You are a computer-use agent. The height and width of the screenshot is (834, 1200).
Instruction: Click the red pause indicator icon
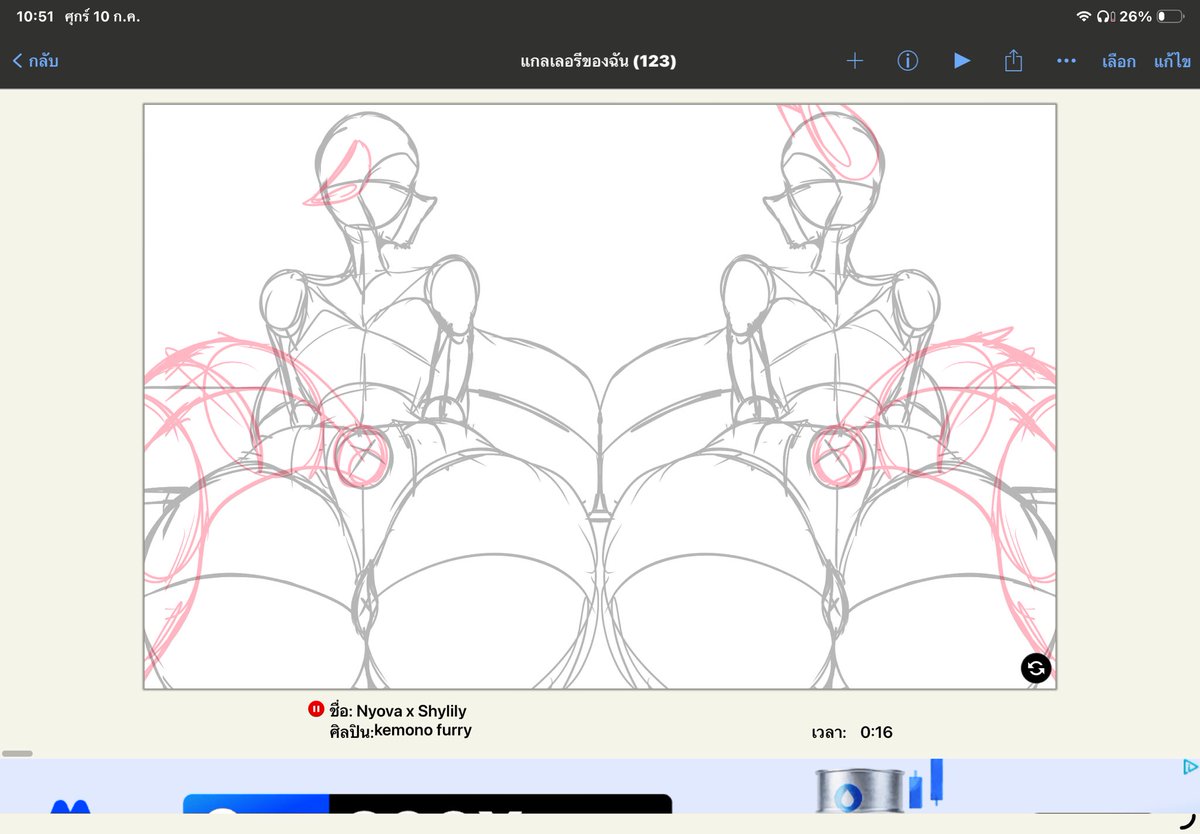(316, 709)
